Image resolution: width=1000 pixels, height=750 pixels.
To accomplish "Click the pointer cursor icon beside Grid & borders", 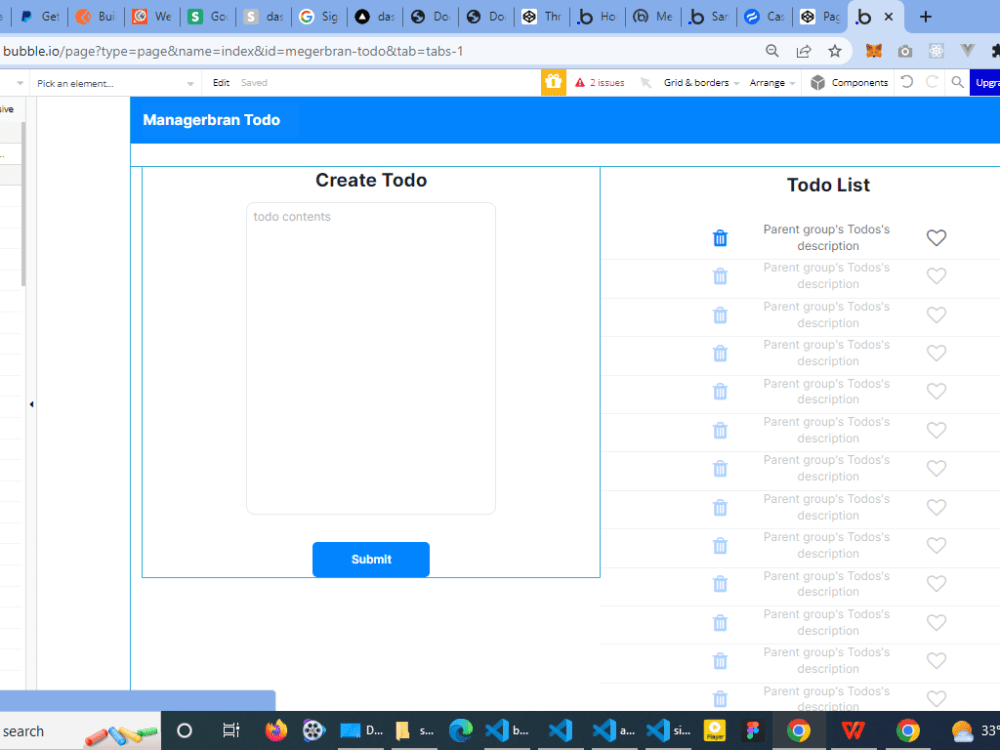I will tap(645, 83).
